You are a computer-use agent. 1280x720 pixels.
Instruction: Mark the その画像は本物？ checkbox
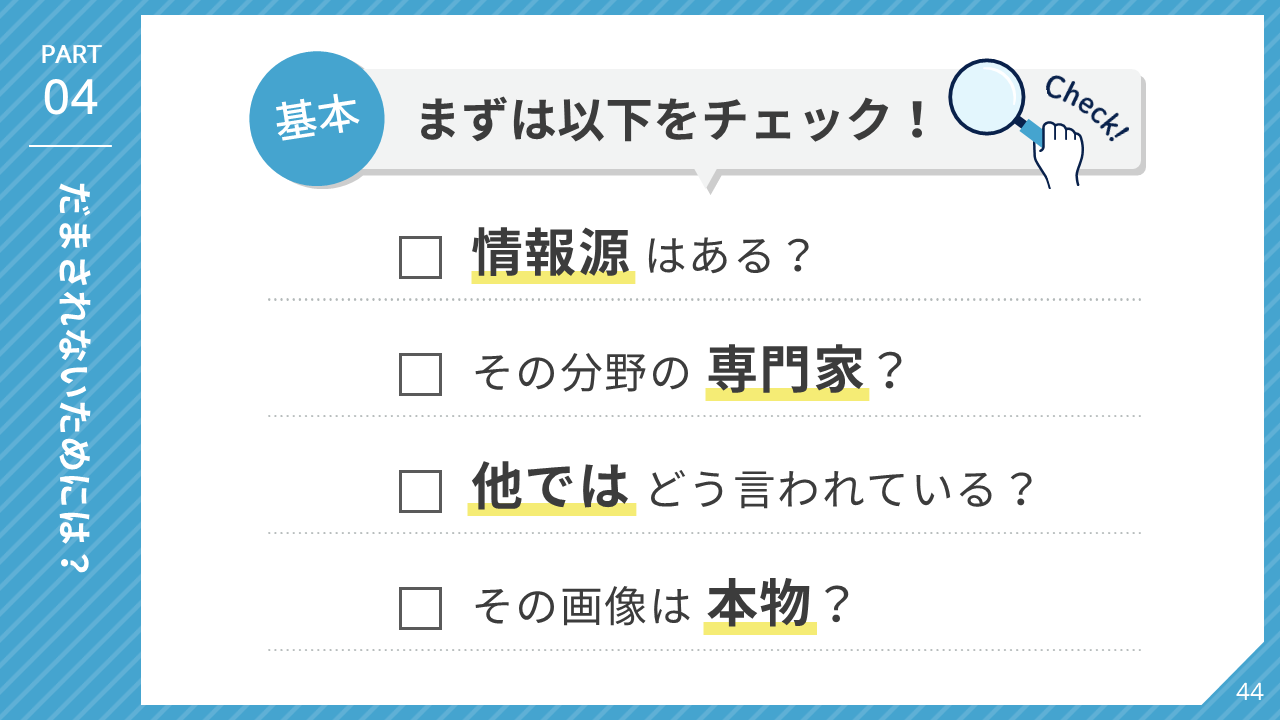[x=420, y=608]
